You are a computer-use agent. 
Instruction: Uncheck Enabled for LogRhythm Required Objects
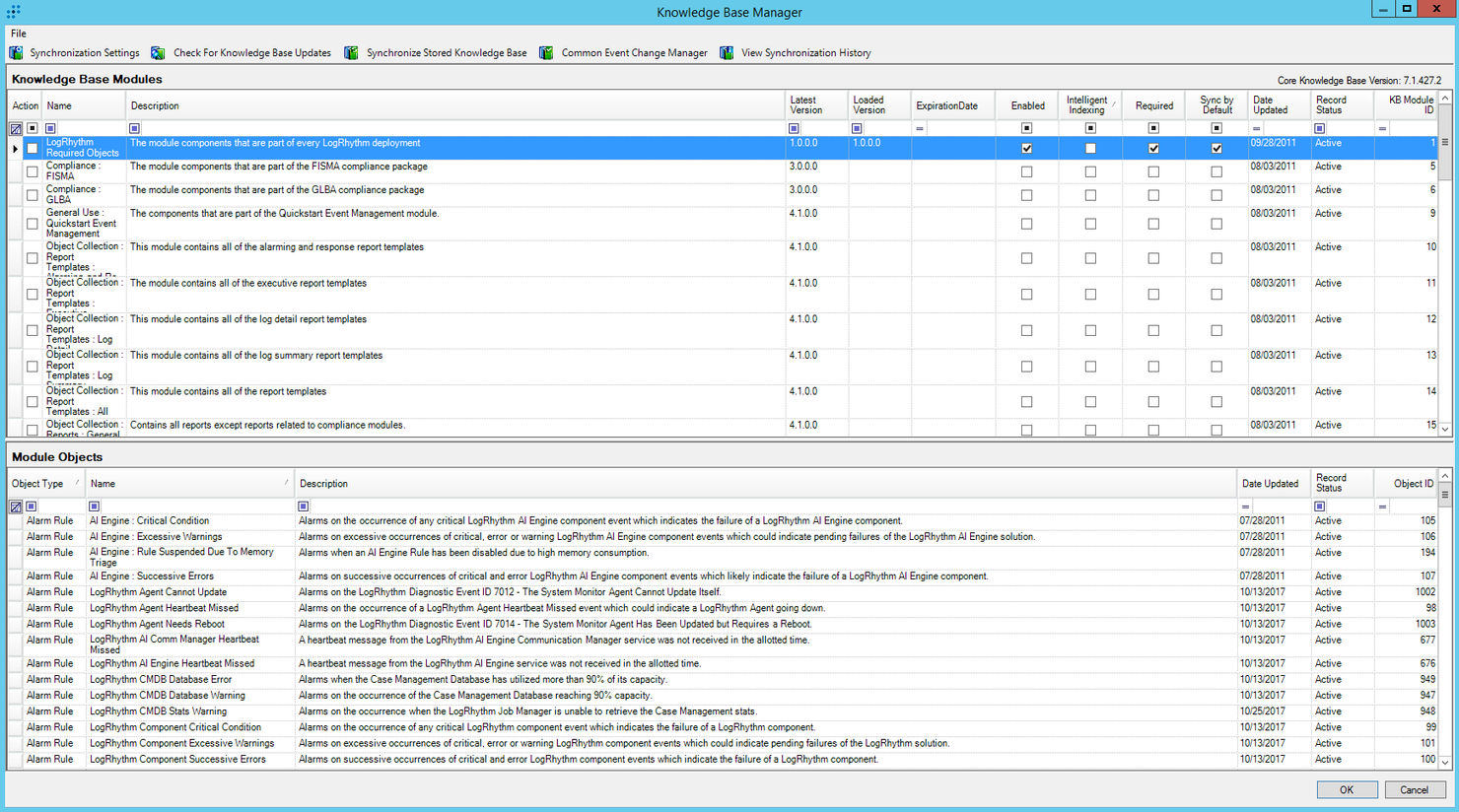click(x=1027, y=148)
